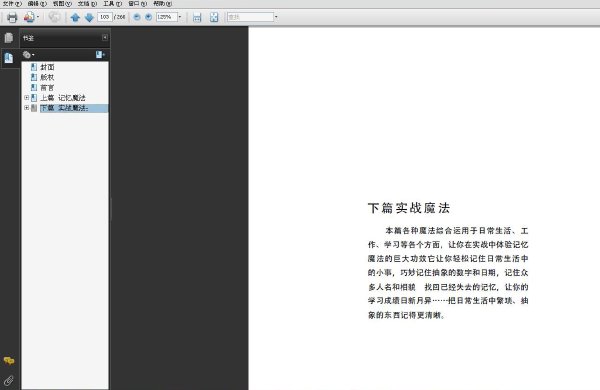This screenshot has height=390, width=600.
Task: Click the new bookmark icon
Action: 100,55
